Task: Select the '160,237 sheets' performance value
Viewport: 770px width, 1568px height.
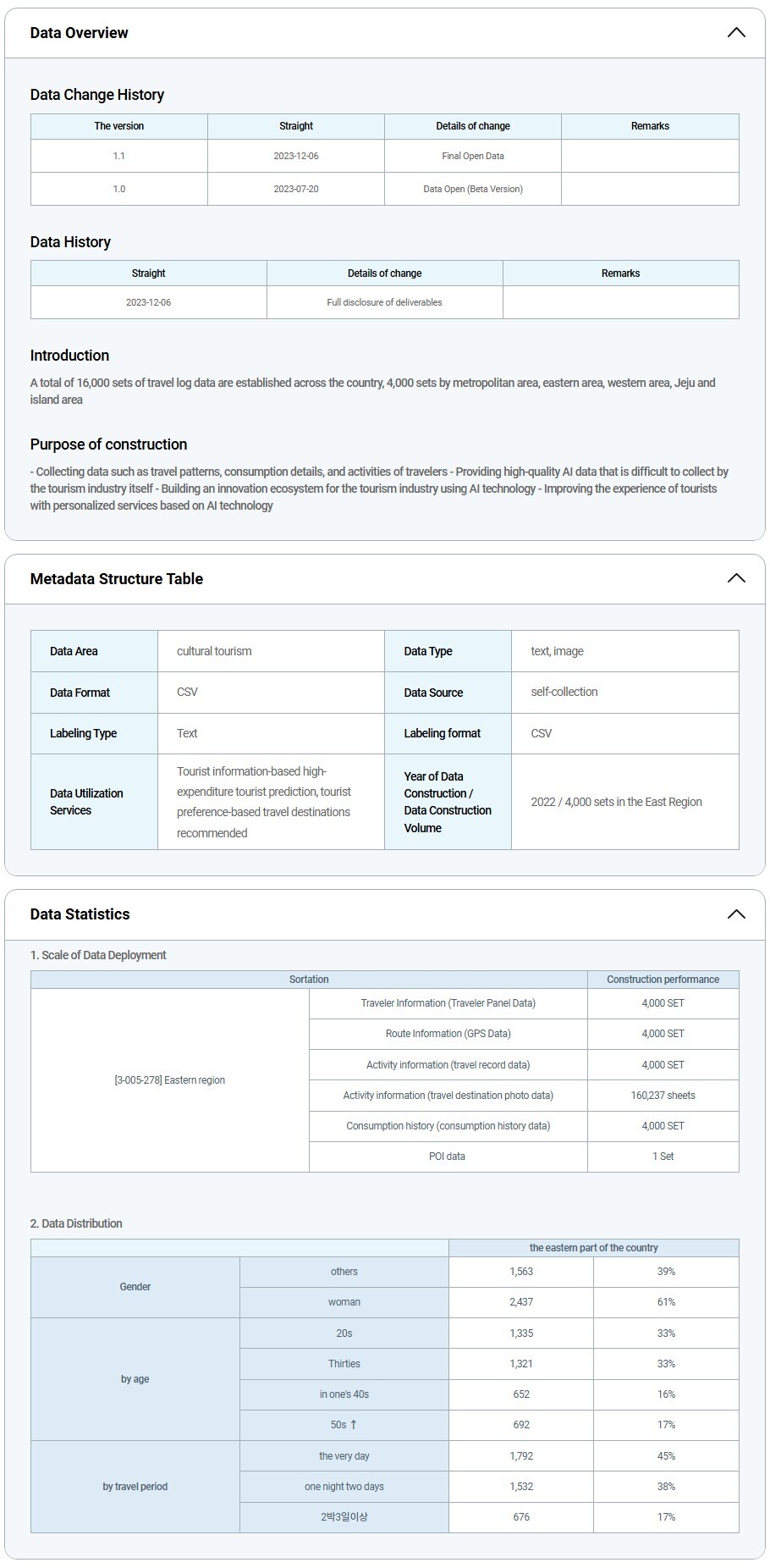Action: click(663, 1096)
